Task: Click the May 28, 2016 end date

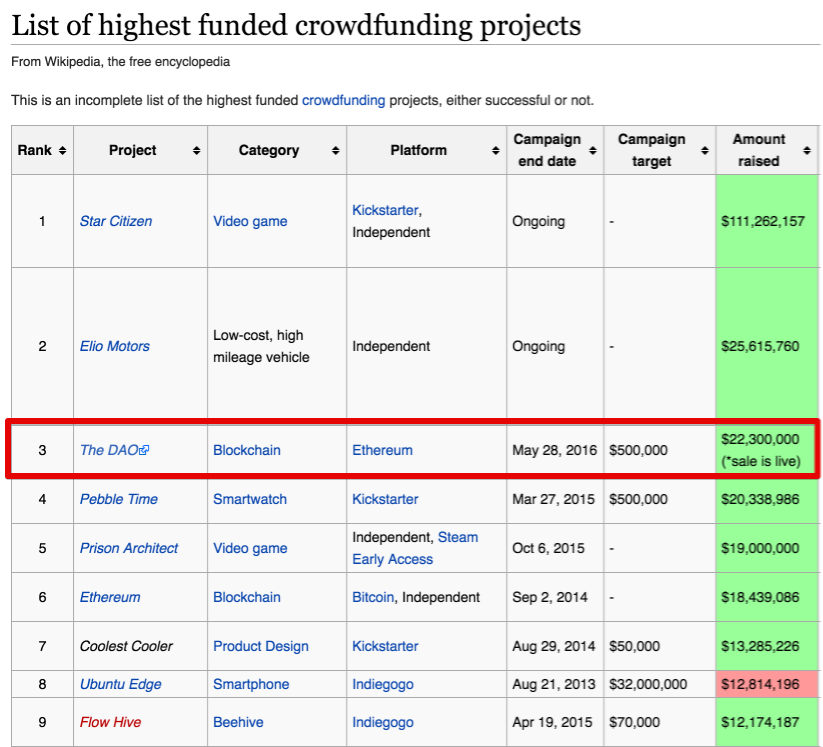Action: (554, 450)
